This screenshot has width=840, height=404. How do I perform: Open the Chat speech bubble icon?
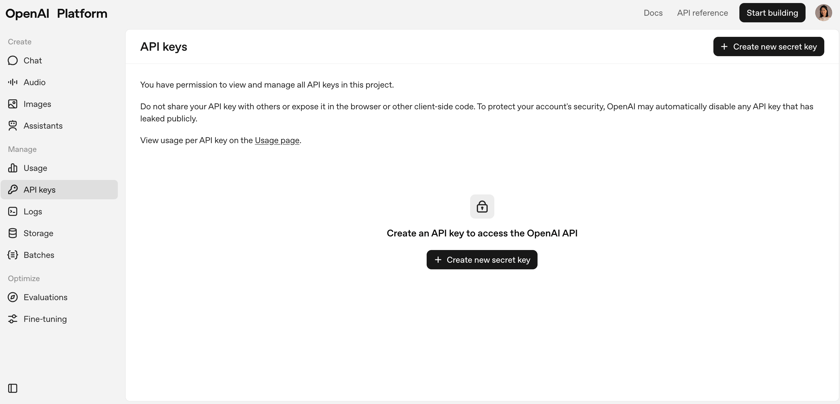(13, 61)
